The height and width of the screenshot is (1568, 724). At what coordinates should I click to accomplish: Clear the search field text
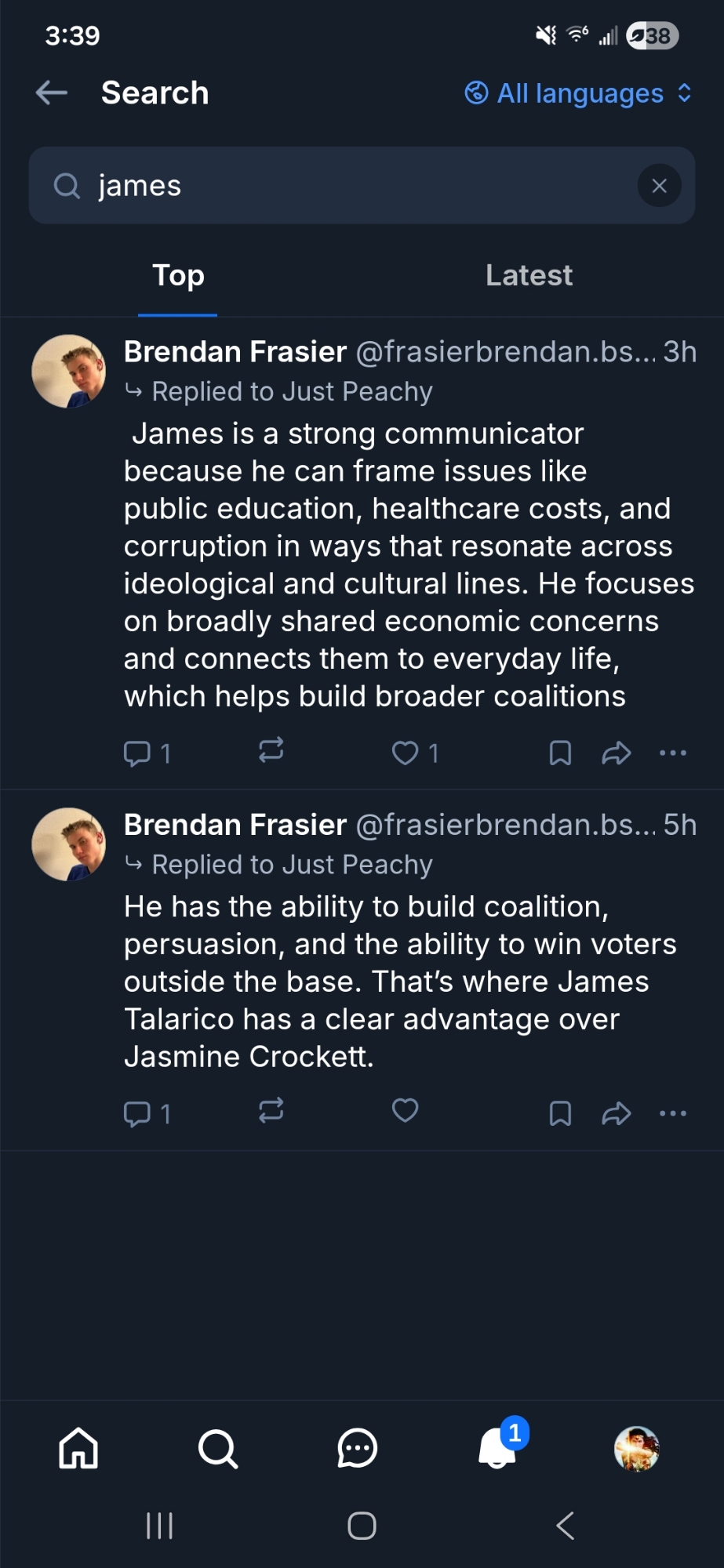coord(659,186)
